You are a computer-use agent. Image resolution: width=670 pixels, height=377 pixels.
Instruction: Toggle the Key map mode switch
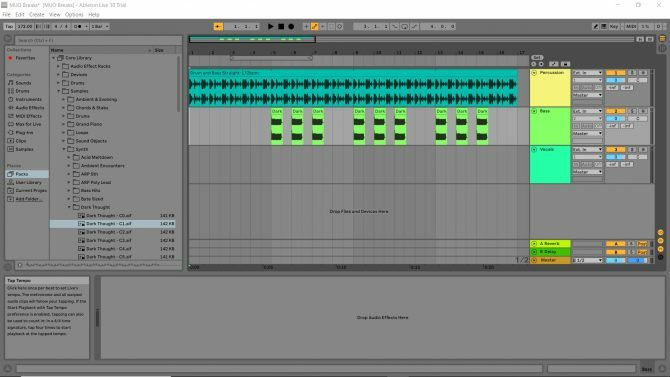[x=614, y=27]
